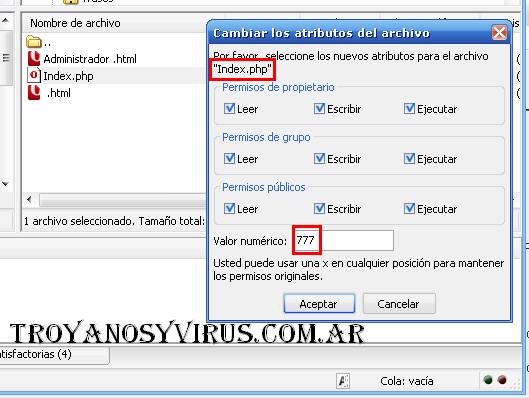Select the .html file name in list
This screenshot has height=398, width=529.
click(59, 93)
